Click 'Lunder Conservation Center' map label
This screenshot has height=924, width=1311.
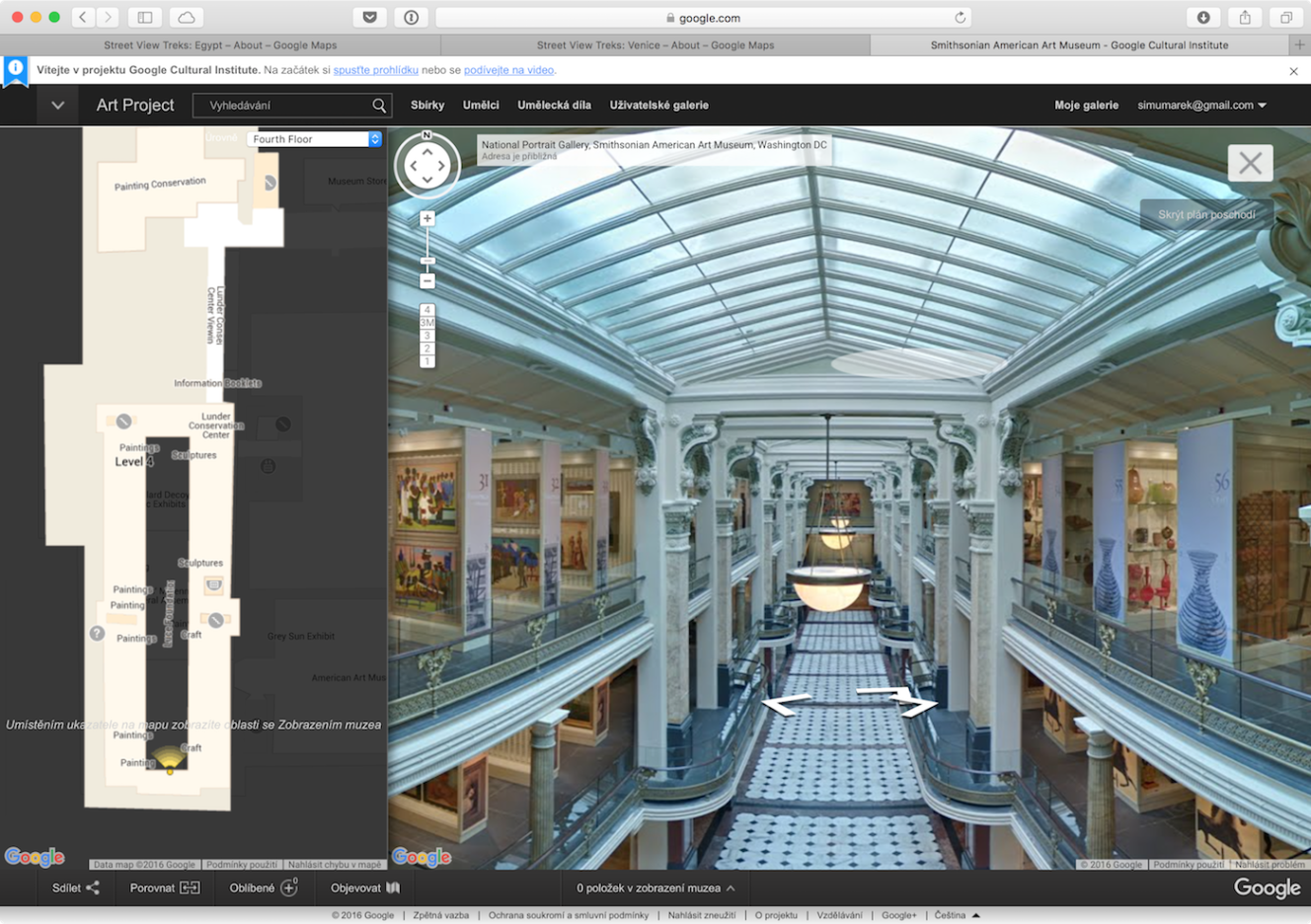coord(215,425)
